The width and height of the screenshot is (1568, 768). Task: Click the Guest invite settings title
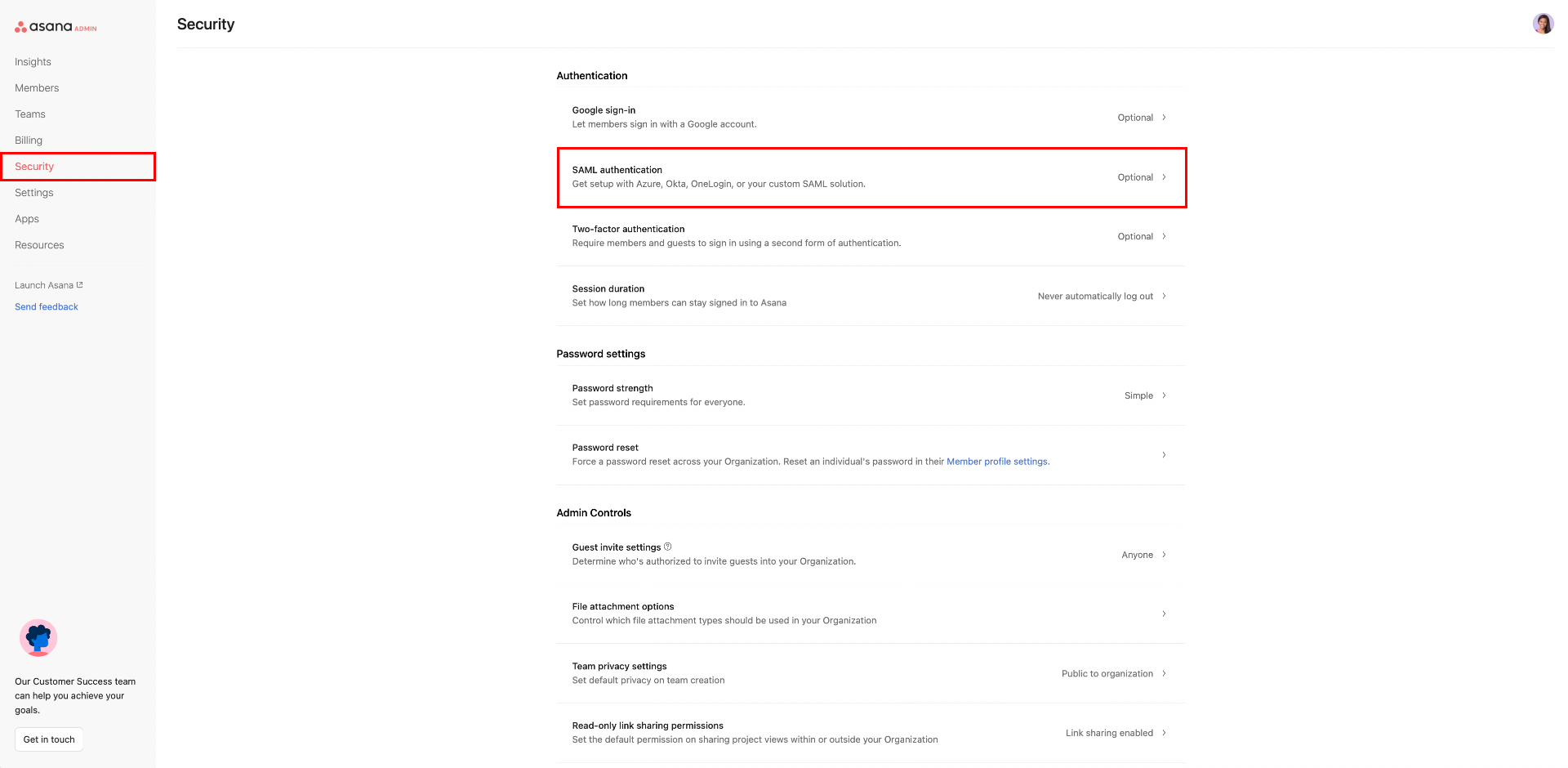(x=617, y=547)
